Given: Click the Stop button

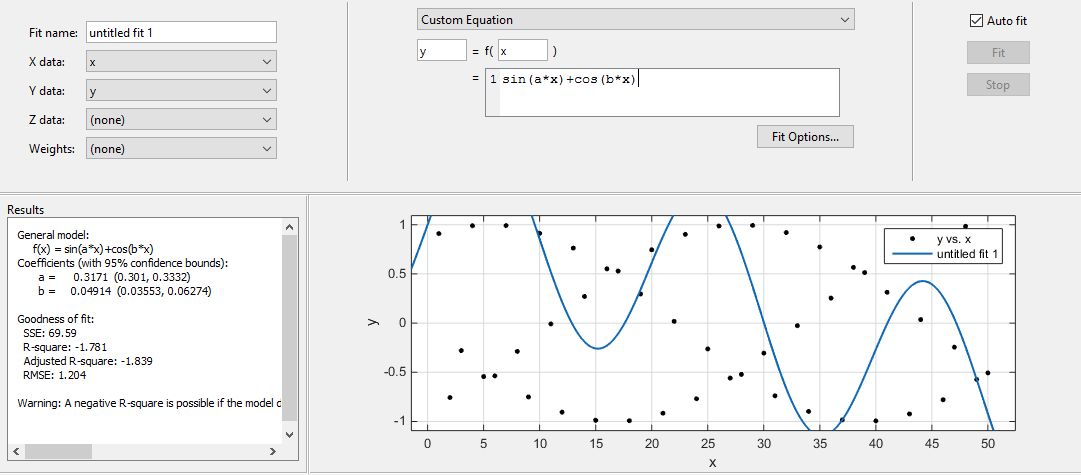Looking at the screenshot, I should pos(998,85).
